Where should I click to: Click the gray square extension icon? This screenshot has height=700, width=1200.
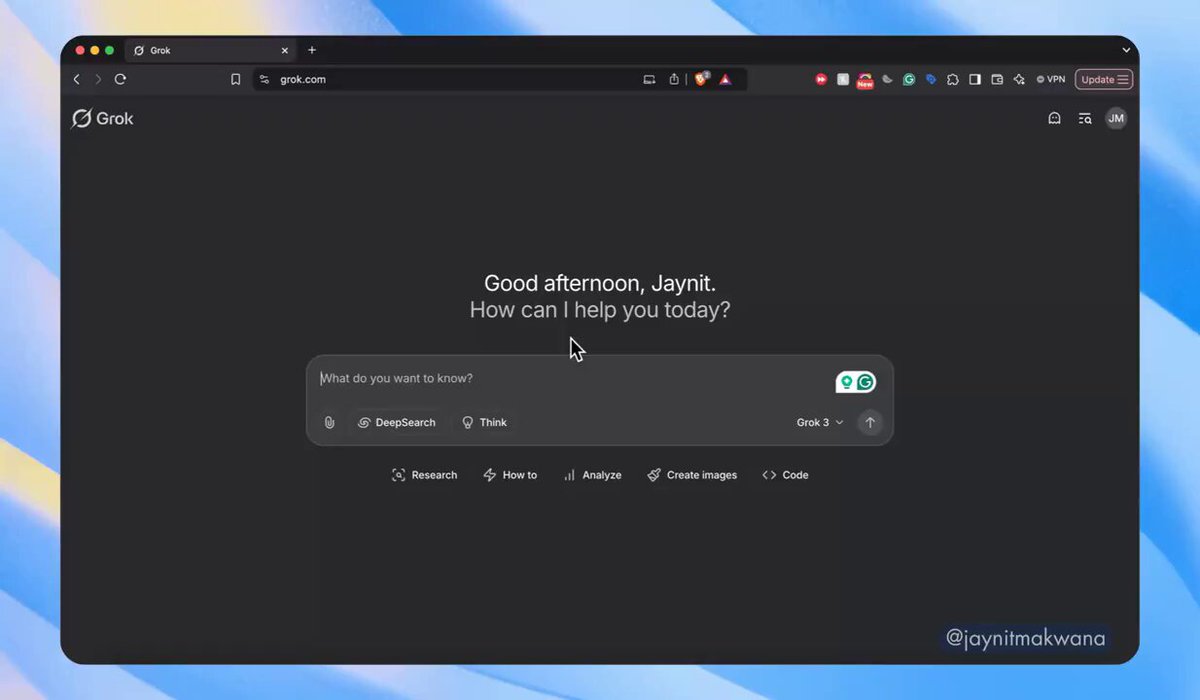(843, 79)
